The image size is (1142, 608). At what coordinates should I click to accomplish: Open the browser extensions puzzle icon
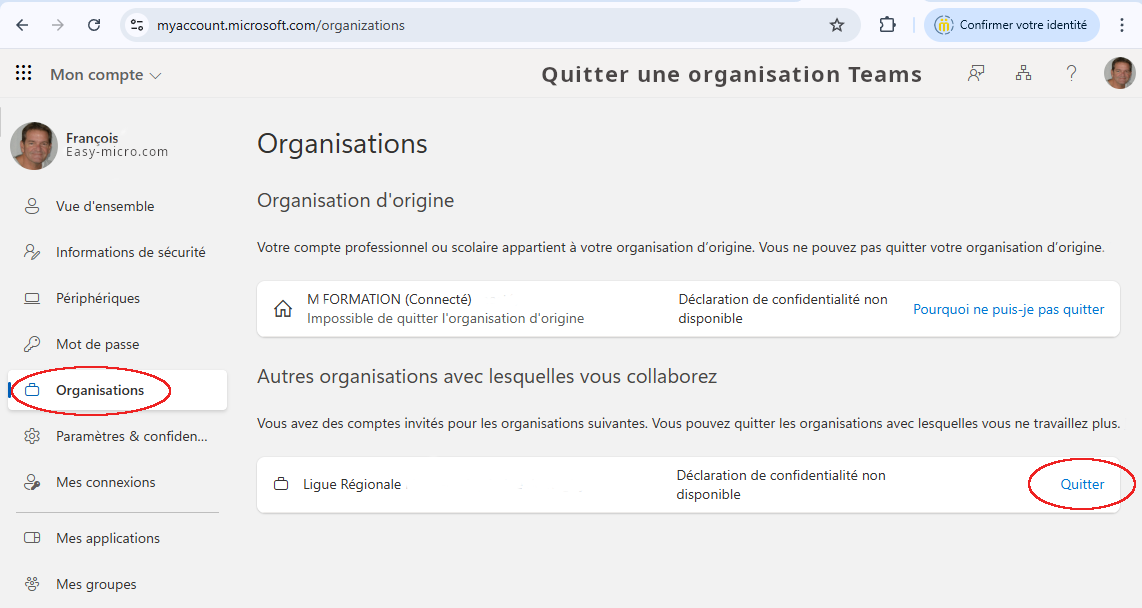tap(887, 25)
